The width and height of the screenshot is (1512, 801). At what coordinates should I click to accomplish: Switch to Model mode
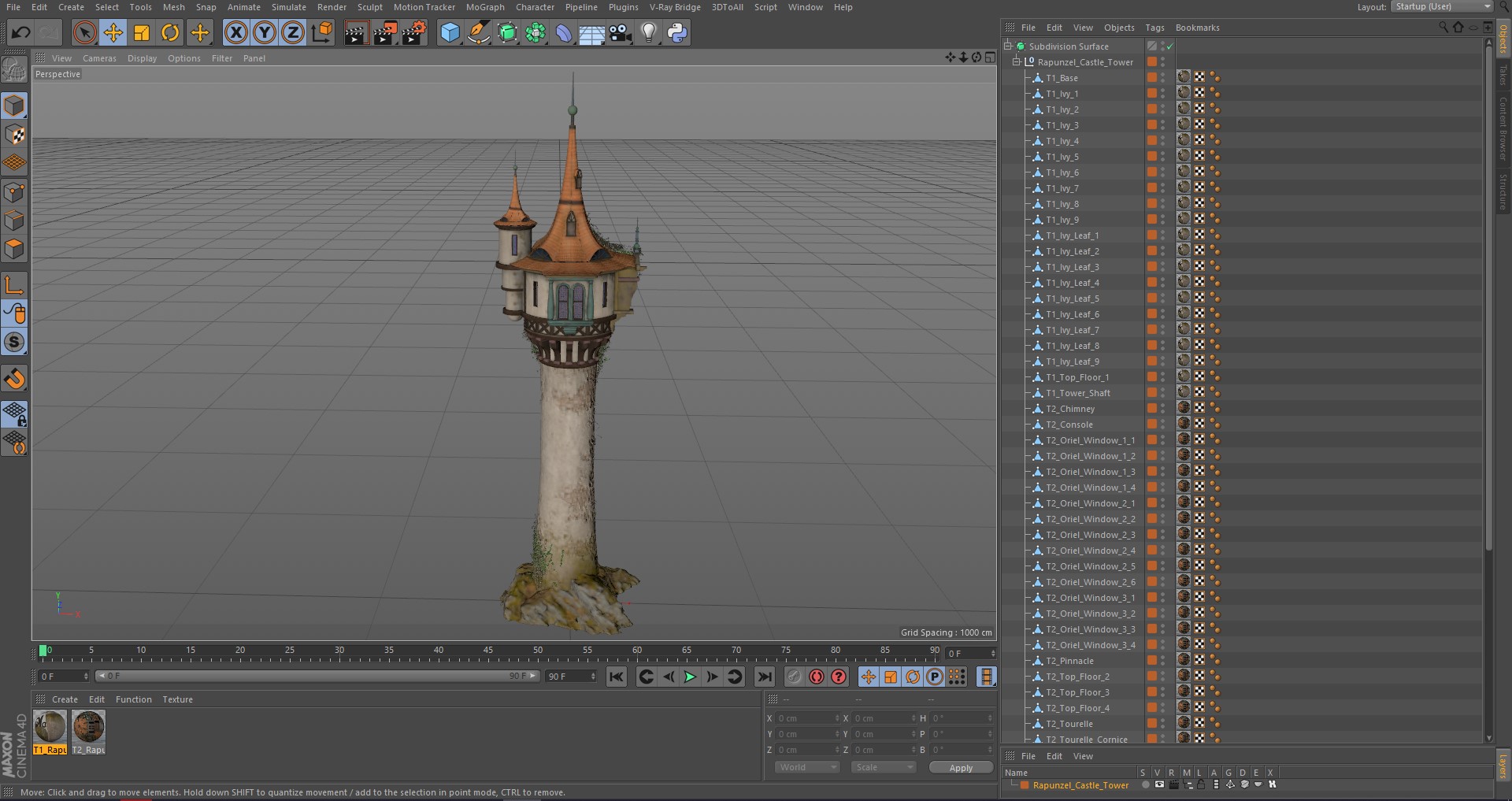point(14,106)
